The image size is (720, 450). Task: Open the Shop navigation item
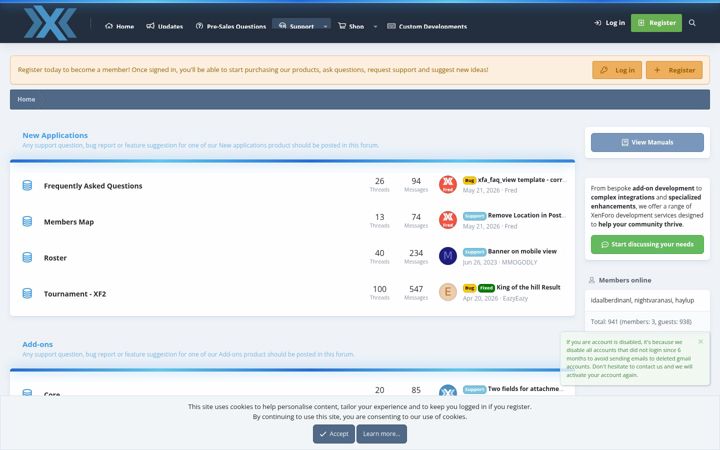[x=351, y=26]
